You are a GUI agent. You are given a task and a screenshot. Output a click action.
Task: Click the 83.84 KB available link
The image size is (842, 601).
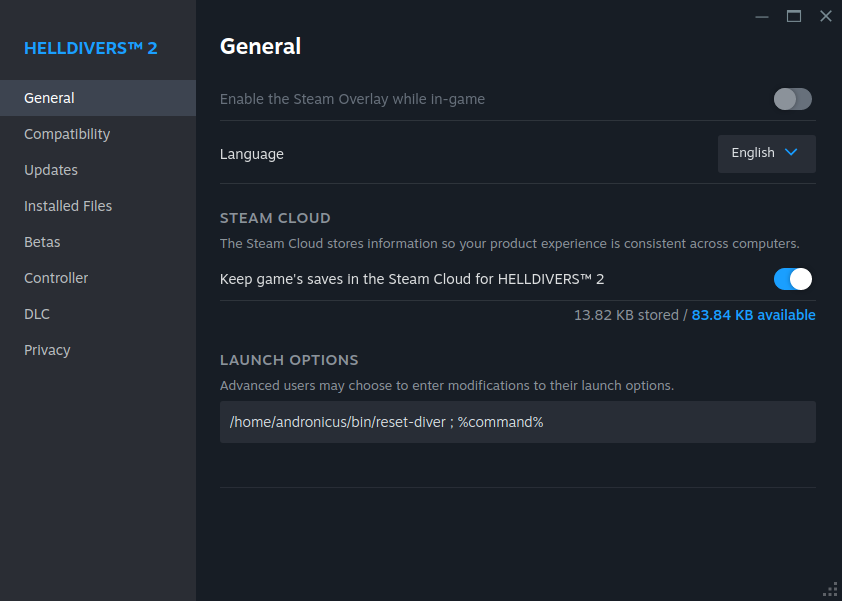coord(753,314)
